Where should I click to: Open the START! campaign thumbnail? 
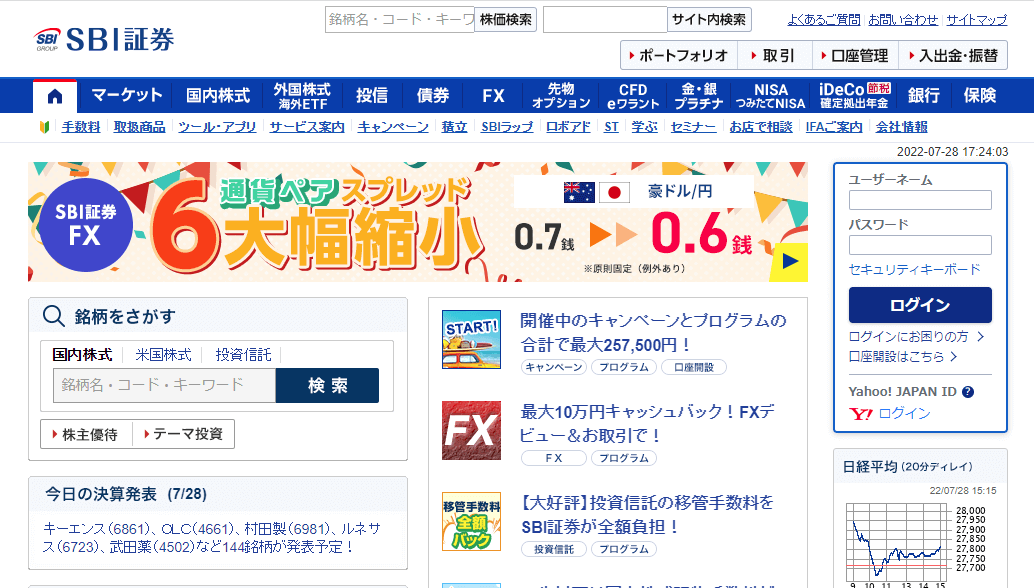pyautogui.click(x=471, y=339)
